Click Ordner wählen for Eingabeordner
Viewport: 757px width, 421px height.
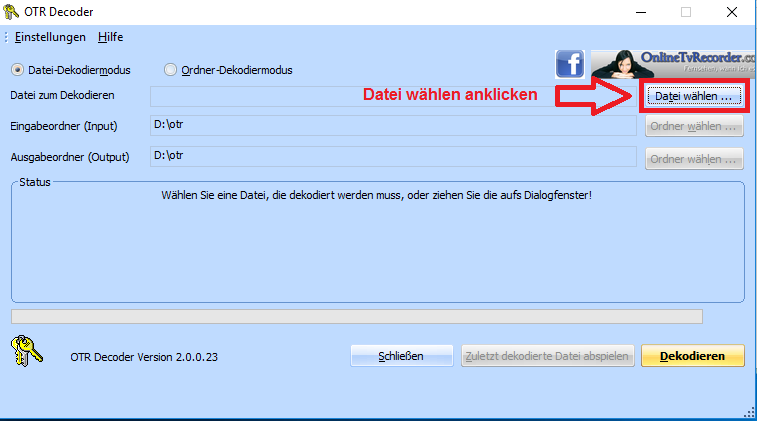click(694, 127)
